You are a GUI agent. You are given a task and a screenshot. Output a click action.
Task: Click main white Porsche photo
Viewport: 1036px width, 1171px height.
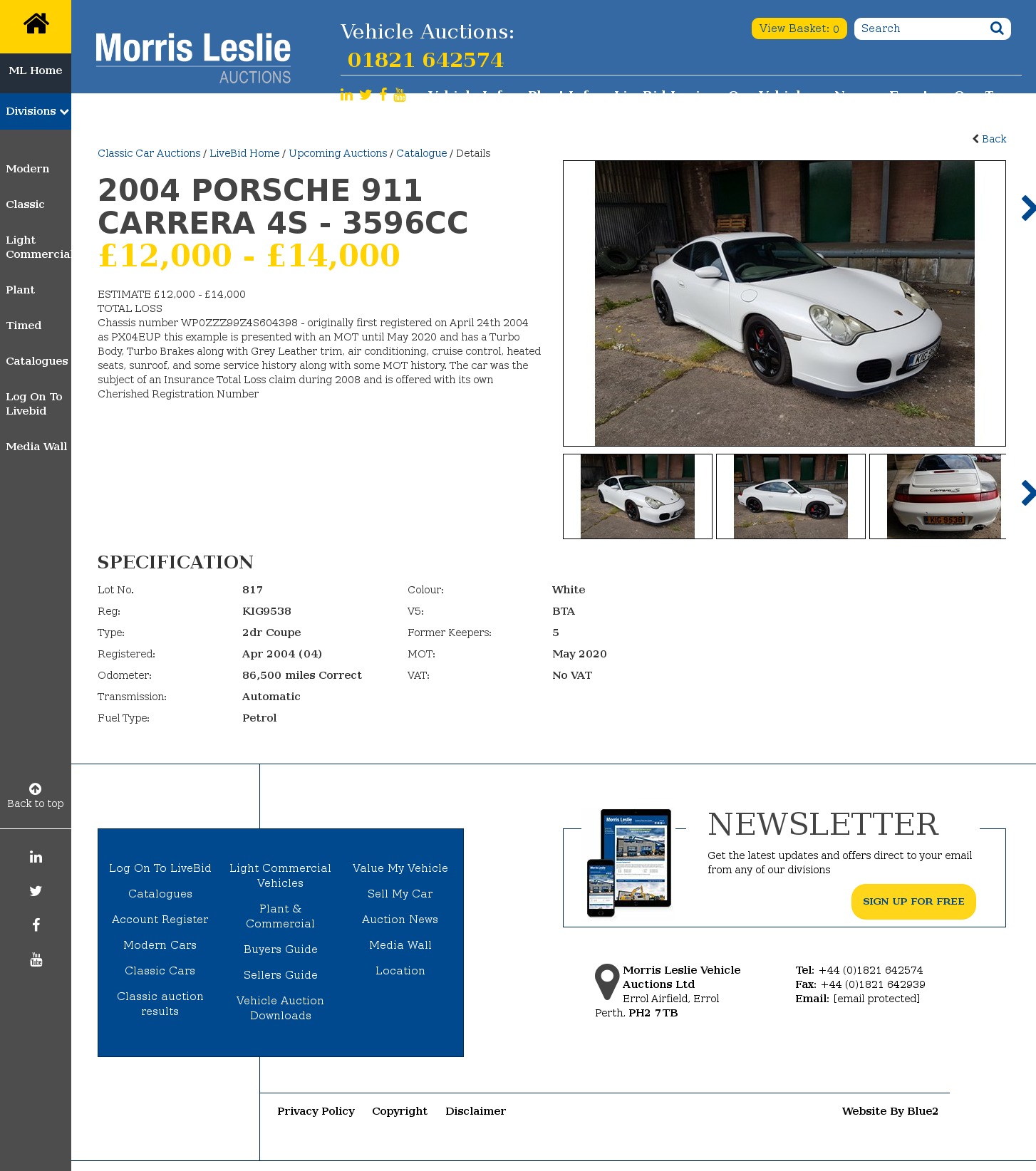coord(784,303)
